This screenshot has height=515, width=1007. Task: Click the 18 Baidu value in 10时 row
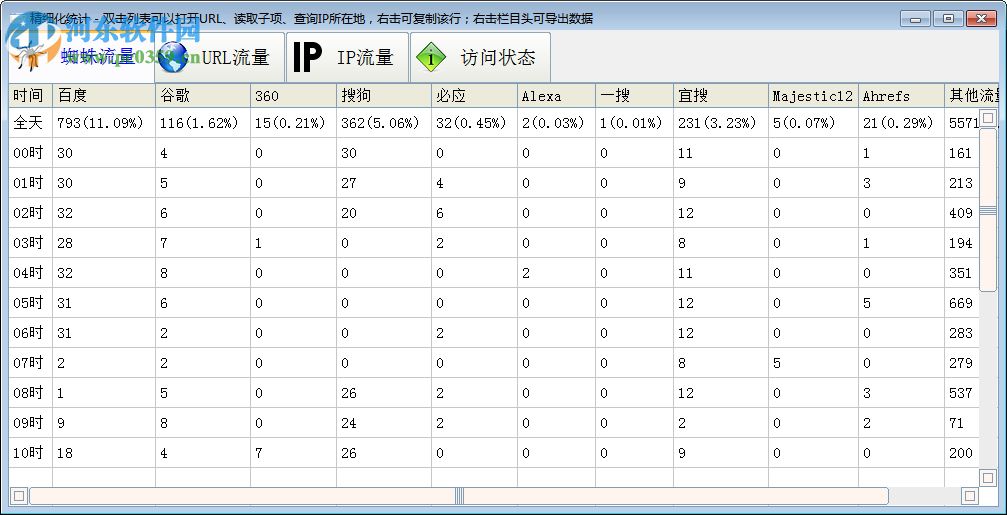click(x=65, y=453)
